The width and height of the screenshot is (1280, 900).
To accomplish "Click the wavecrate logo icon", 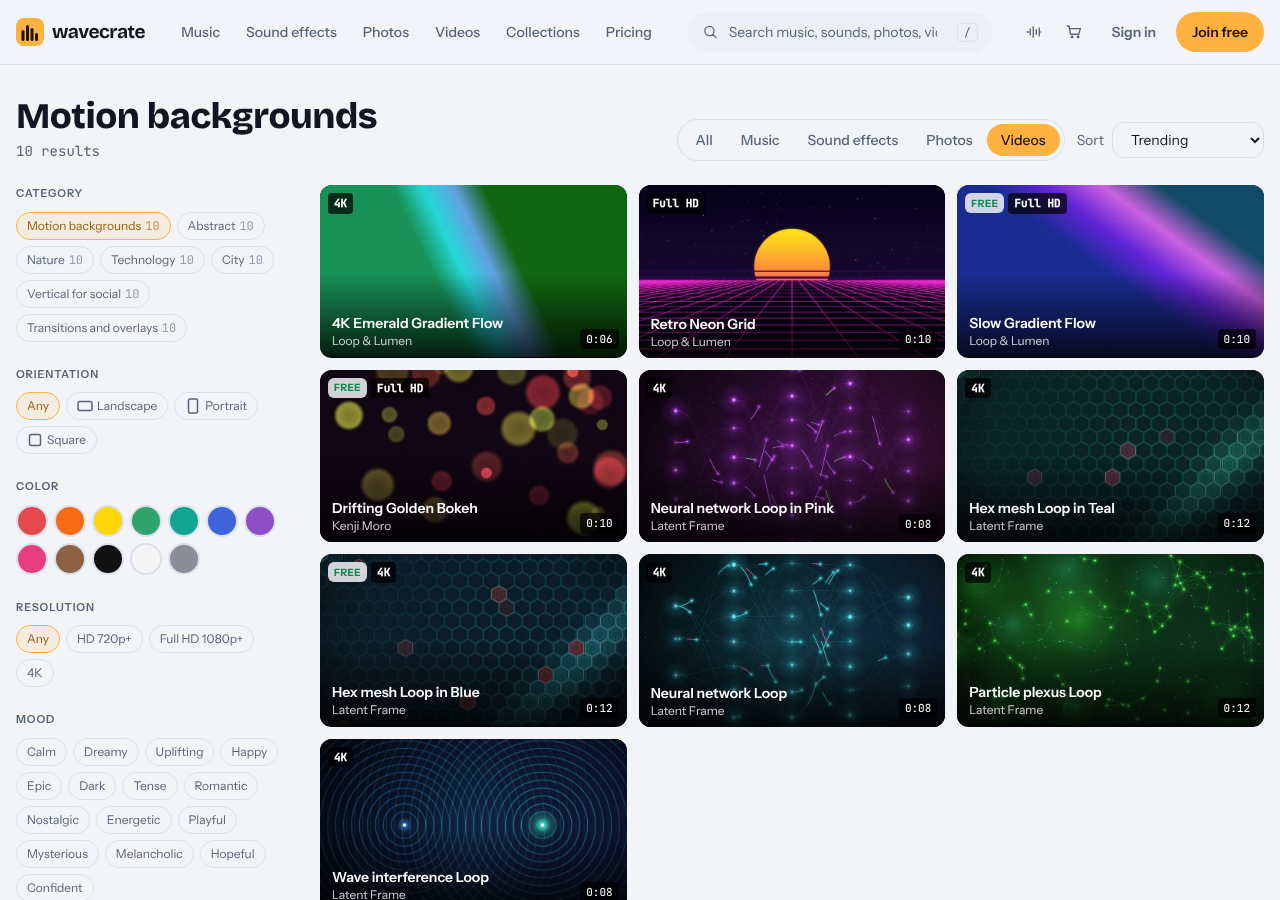I will 30,32.
